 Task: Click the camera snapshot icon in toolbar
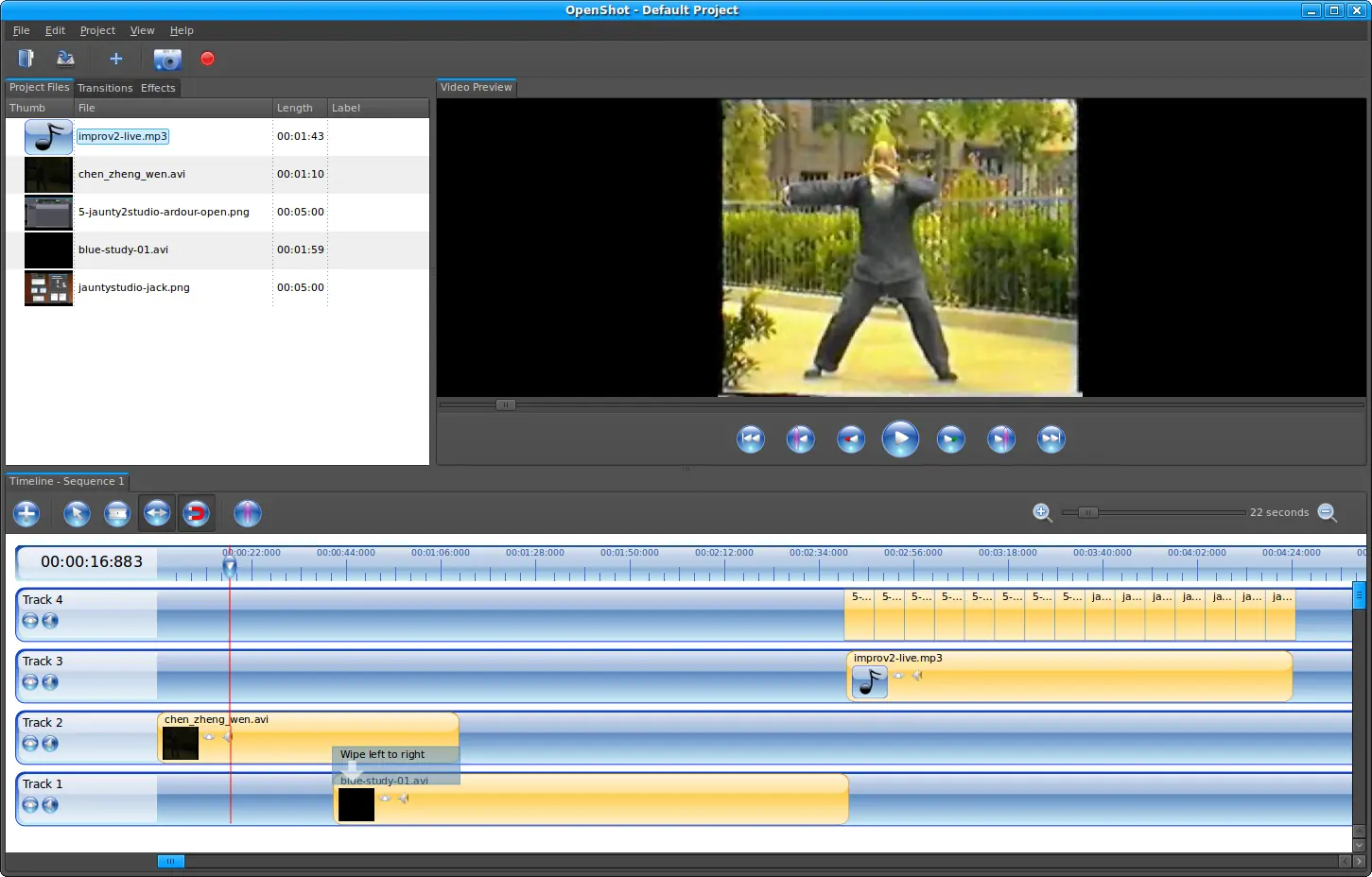[x=167, y=60]
